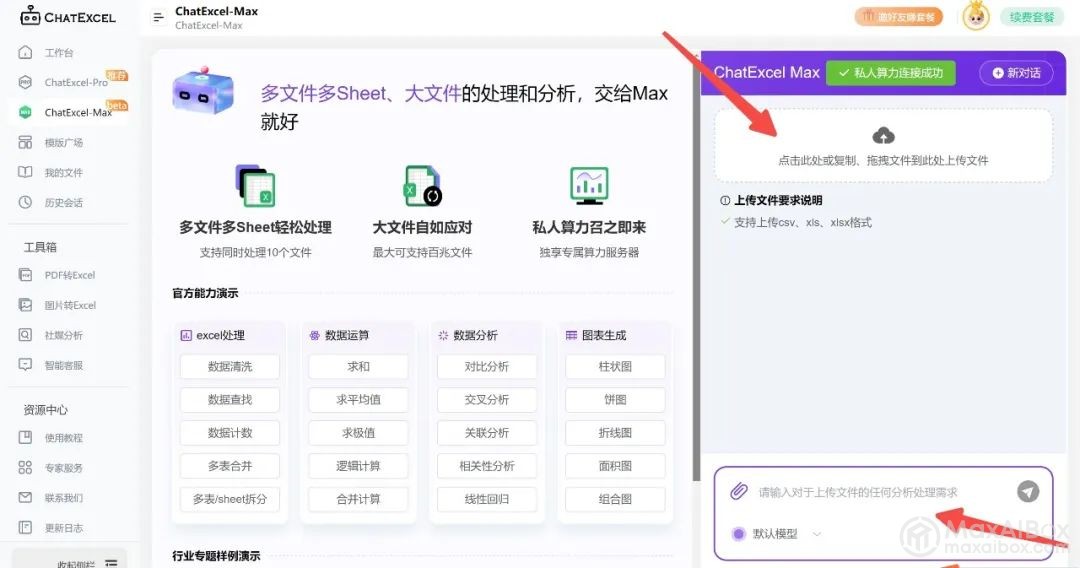Click the PDF转Excel tool icon
Viewport: 1080px width, 568px height.
coord(25,275)
